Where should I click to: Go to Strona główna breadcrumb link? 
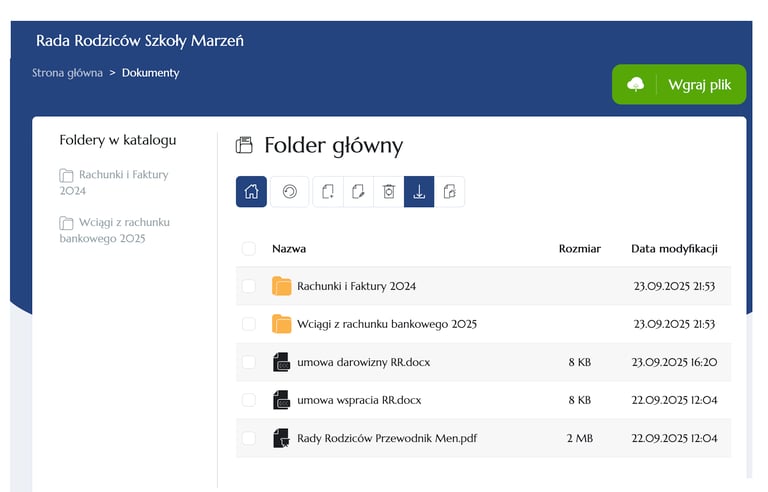coord(68,73)
